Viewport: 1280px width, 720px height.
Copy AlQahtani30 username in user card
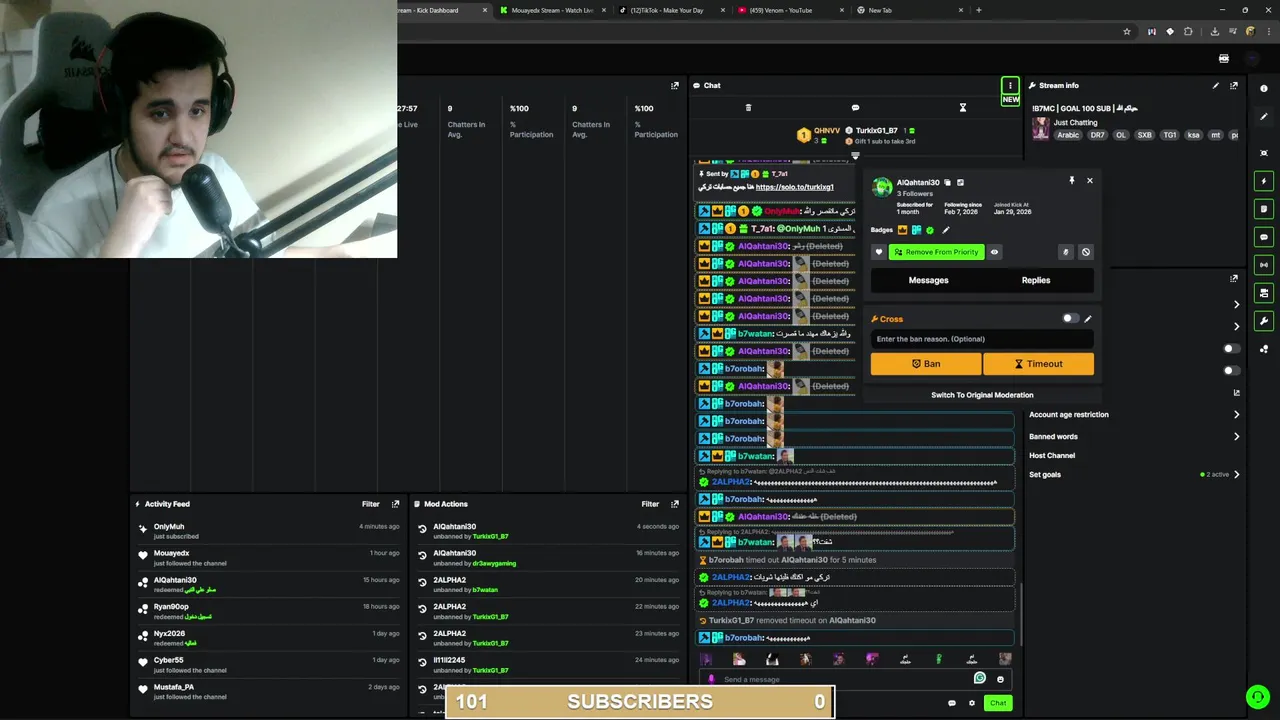click(948, 182)
